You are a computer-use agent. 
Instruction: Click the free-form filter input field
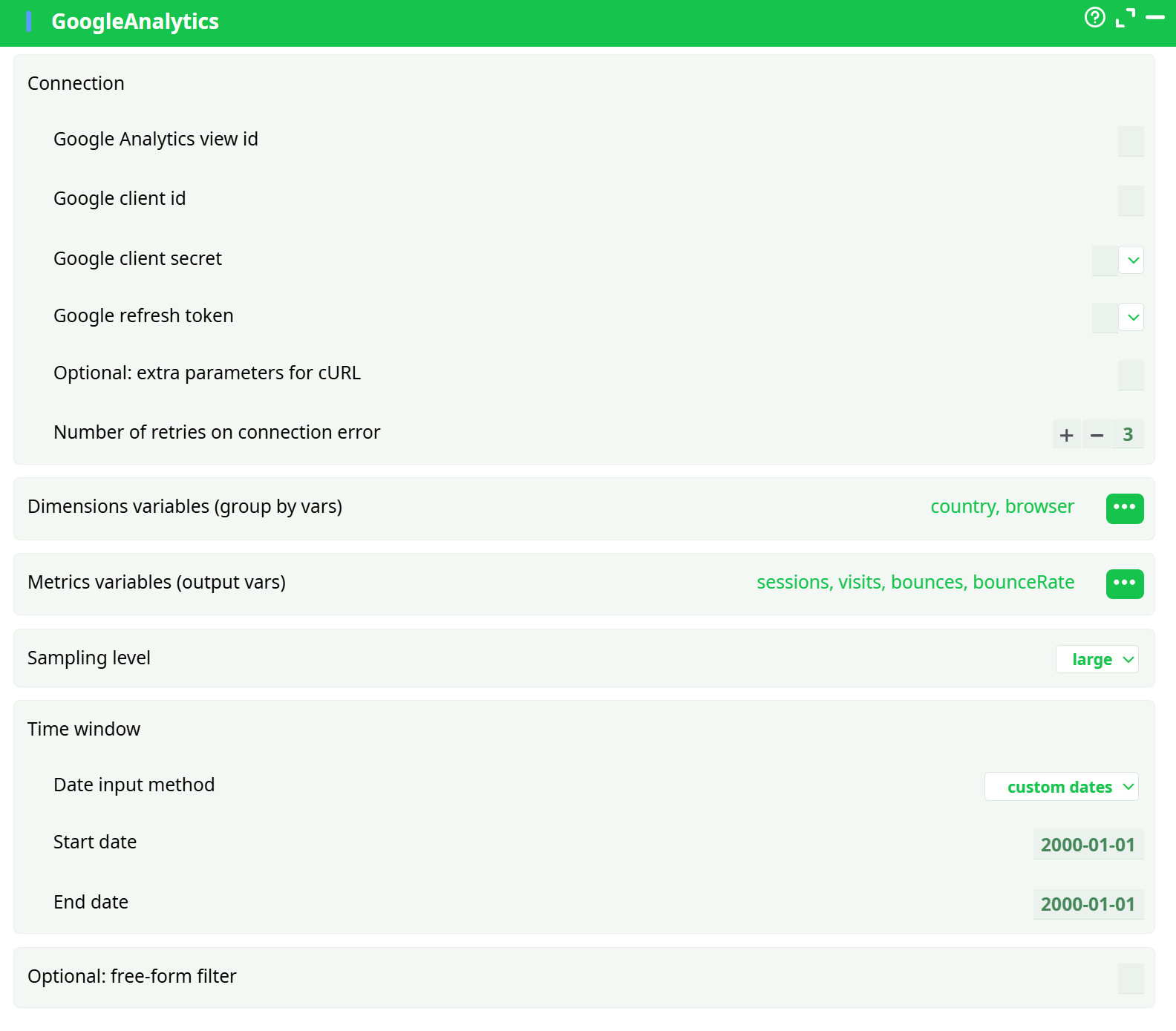tap(1130, 978)
